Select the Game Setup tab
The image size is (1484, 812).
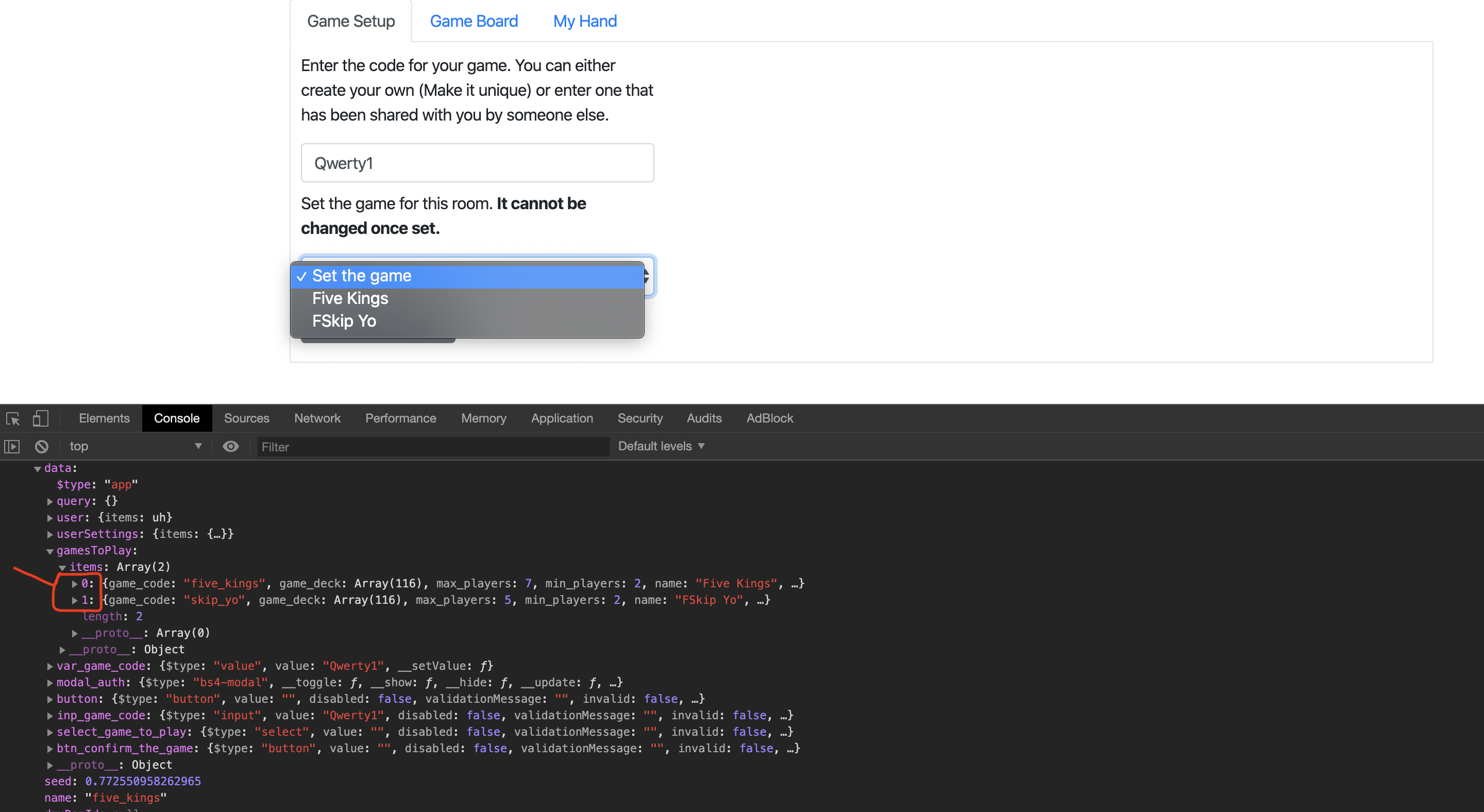(351, 21)
